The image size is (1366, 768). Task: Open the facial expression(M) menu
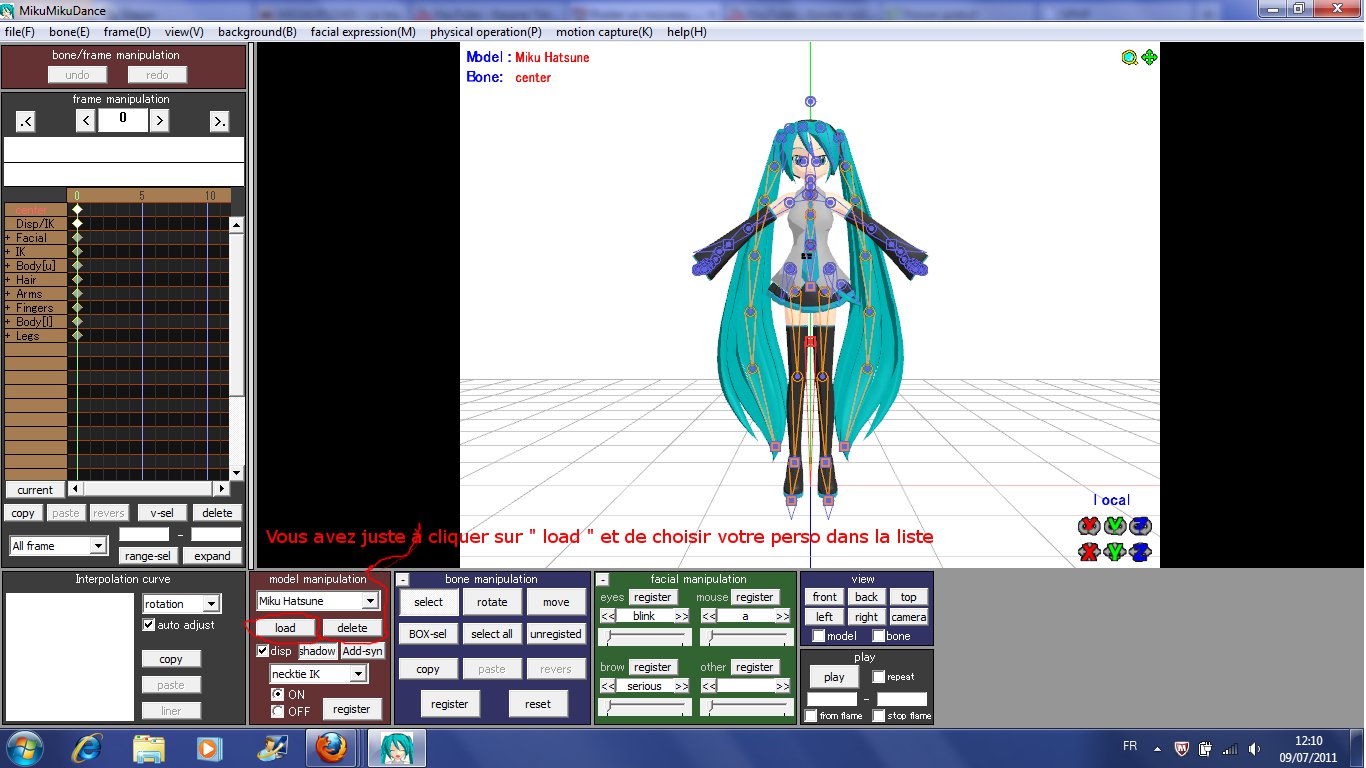(x=363, y=32)
